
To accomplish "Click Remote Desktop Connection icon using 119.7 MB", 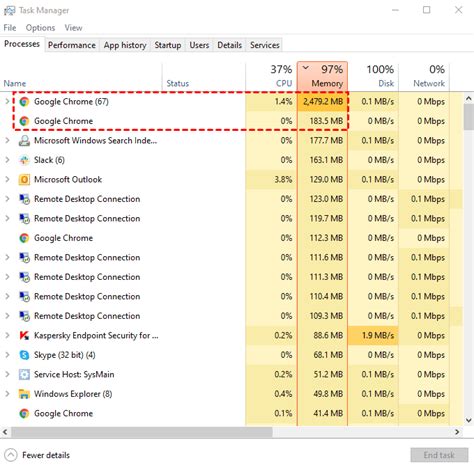I will (x=24, y=219).
